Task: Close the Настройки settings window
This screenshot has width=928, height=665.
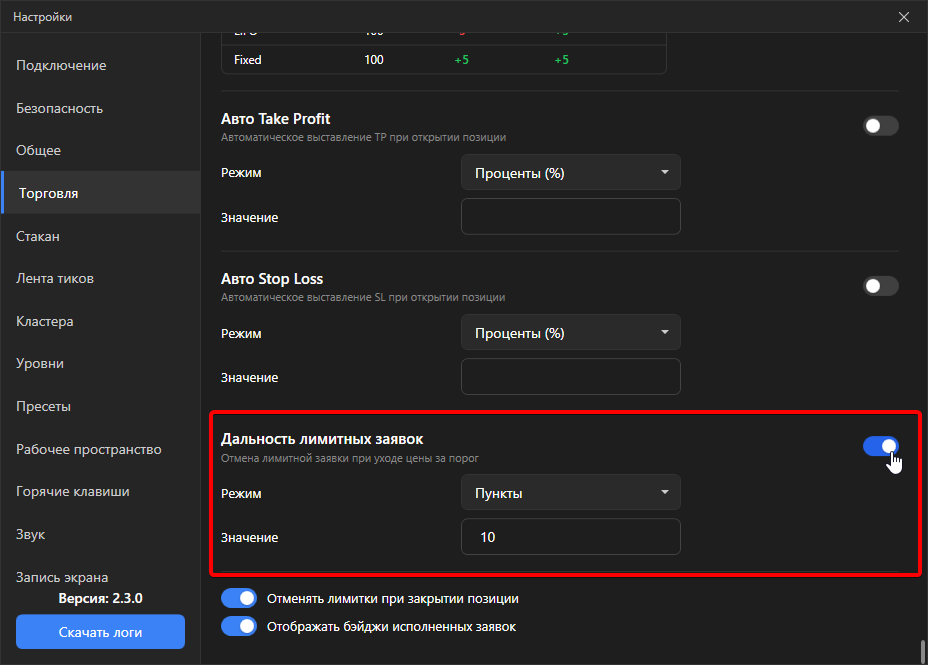Action: [x=904, y=17]
